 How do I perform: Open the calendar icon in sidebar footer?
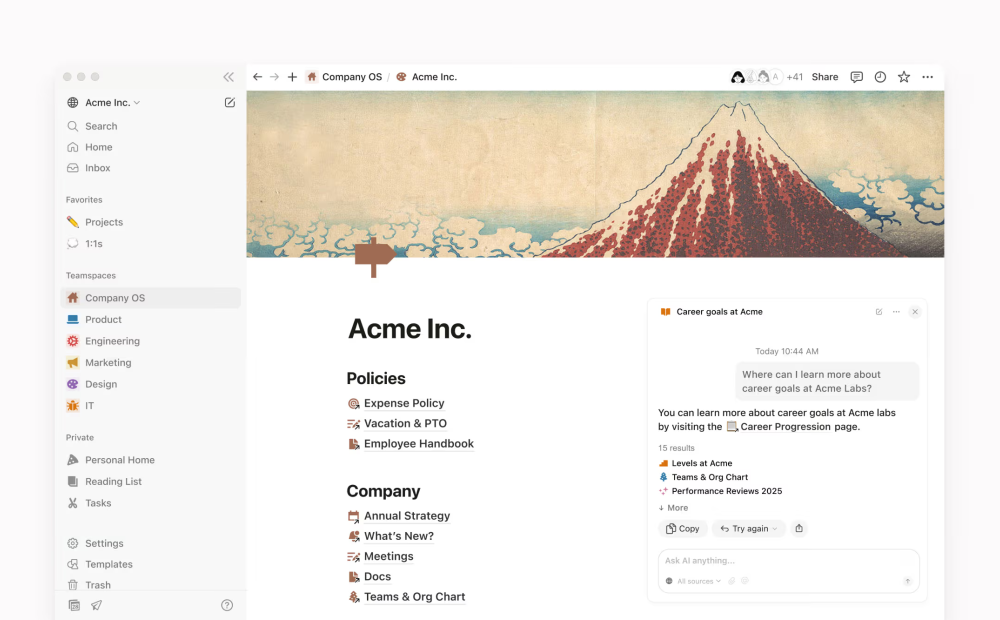pyautogui.click(x=74, y=605)
